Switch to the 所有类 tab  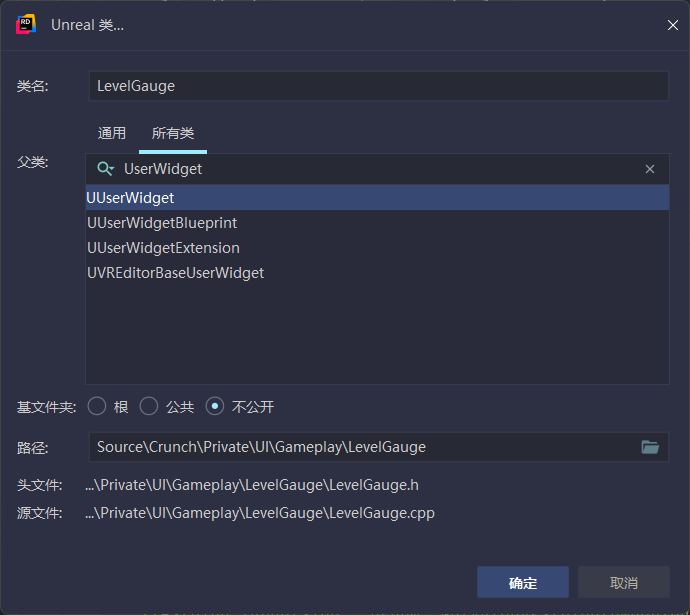[172, 133]
